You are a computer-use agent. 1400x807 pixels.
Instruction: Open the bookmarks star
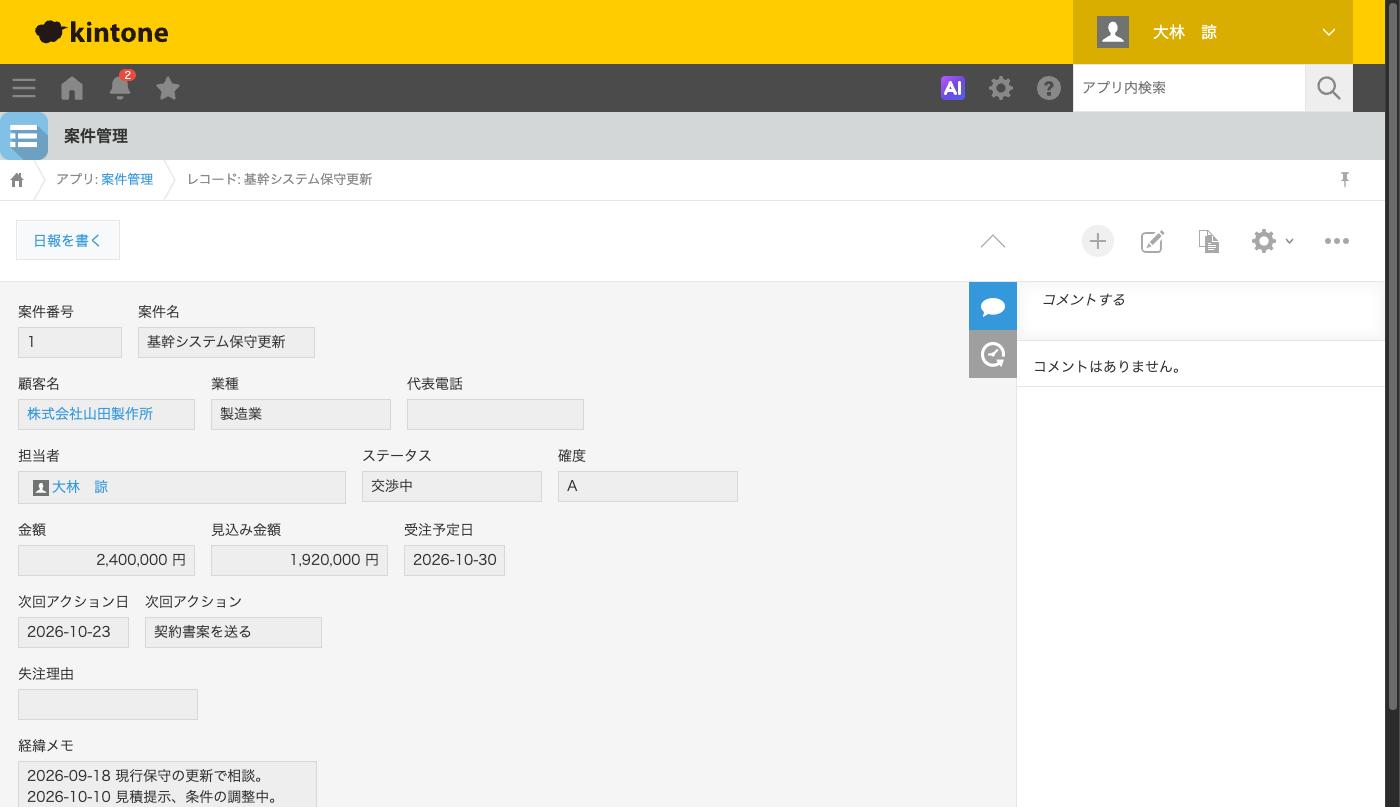(168, 88)
